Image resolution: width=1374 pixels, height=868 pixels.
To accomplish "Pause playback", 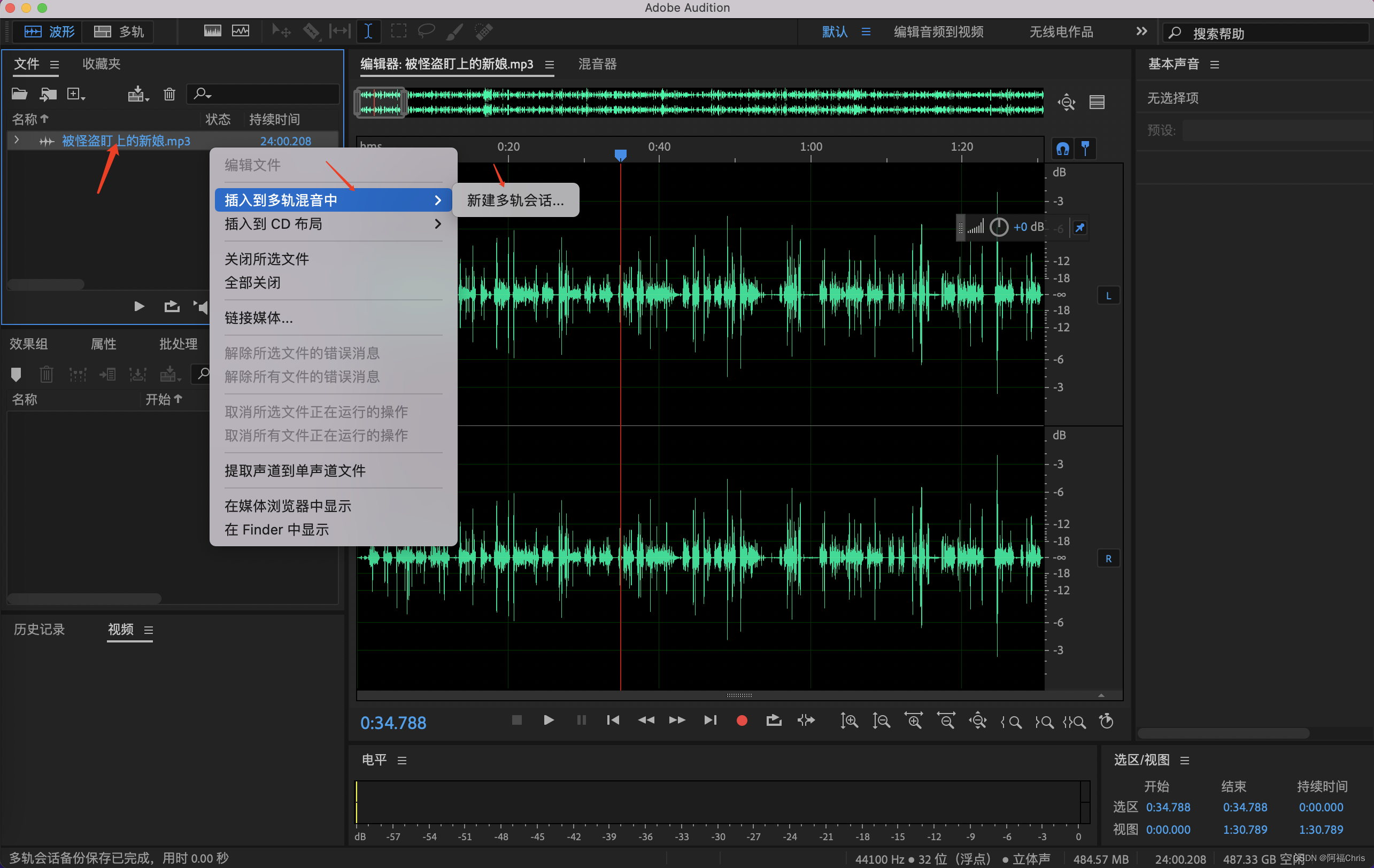I will (x=581, y=720).
